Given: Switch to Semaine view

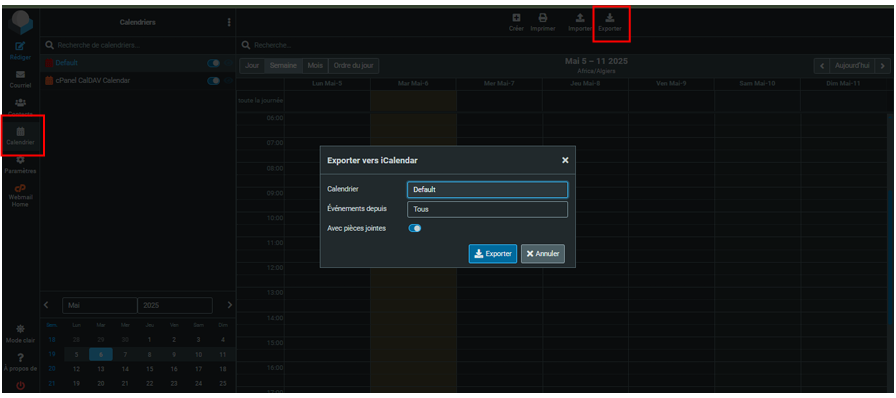Looking at the screenshot, I should (283, 66).
